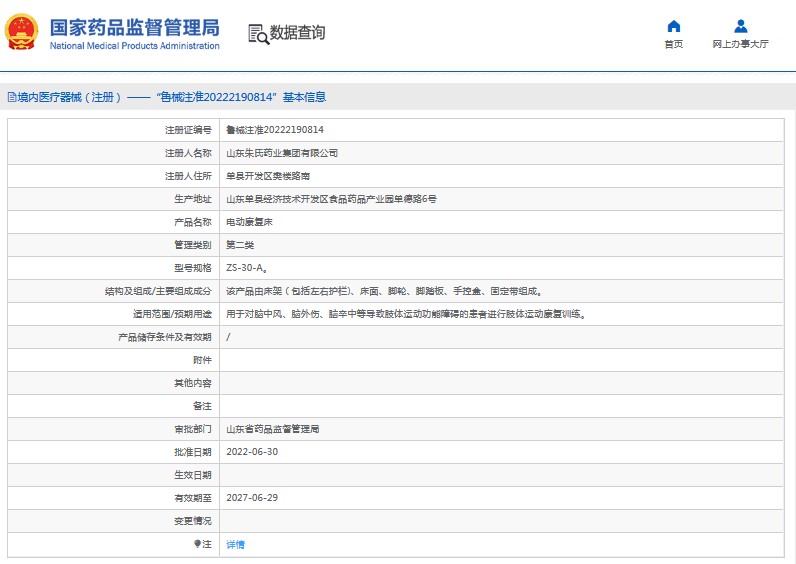Image resolution: width=796 pixels, height=564 pixels.
Task: Select the structure text 该产品由床架
Action: point(384,291)
